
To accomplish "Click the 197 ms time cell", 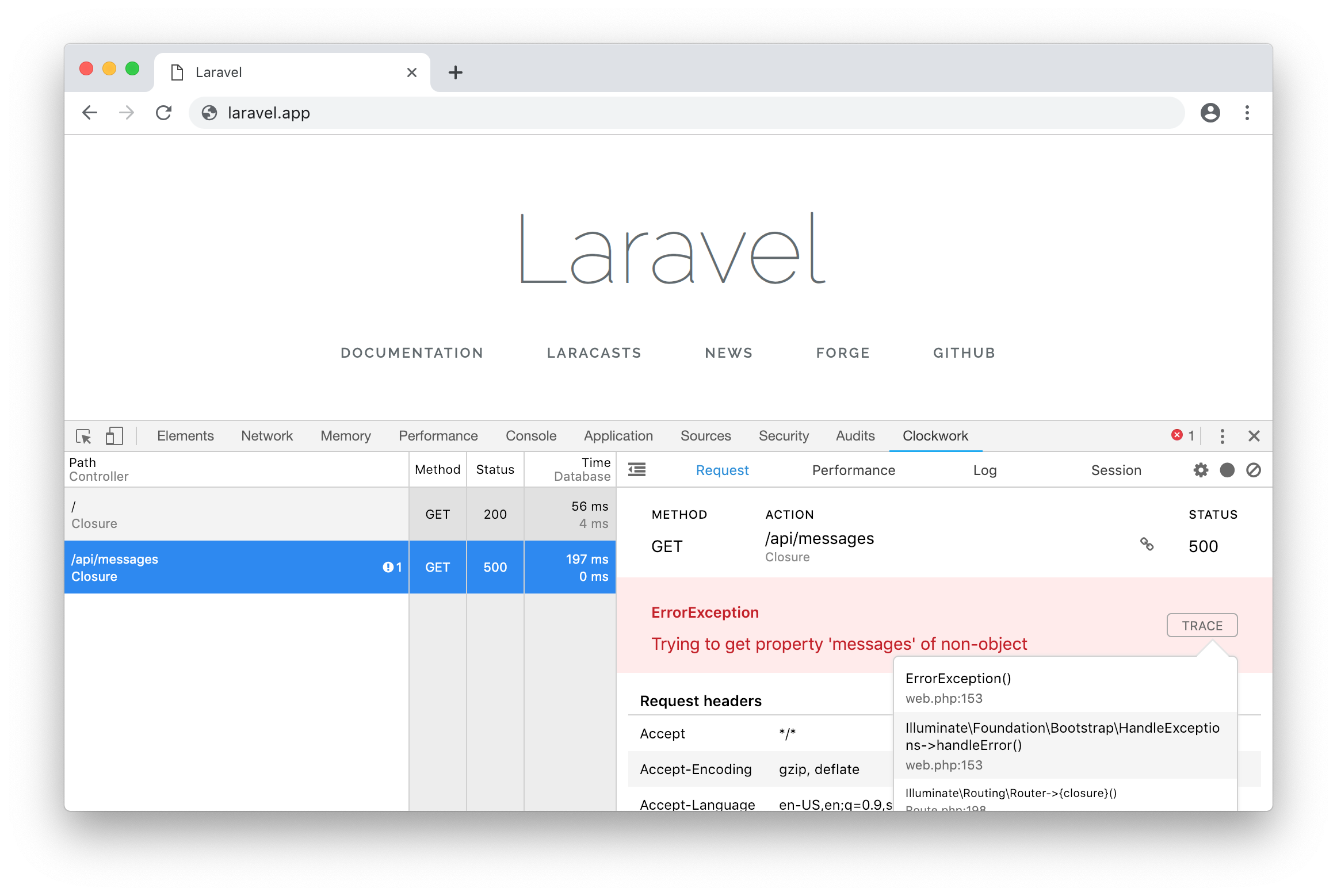I will 570,567.
